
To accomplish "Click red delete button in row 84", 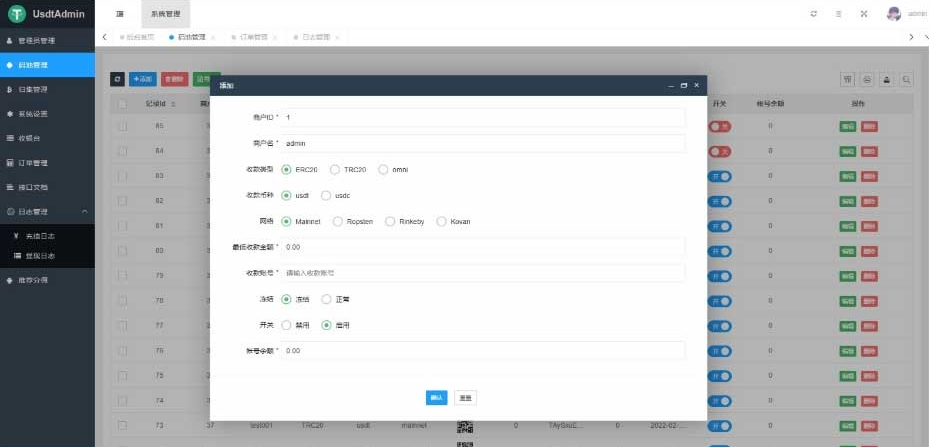I will coord(869,152).
